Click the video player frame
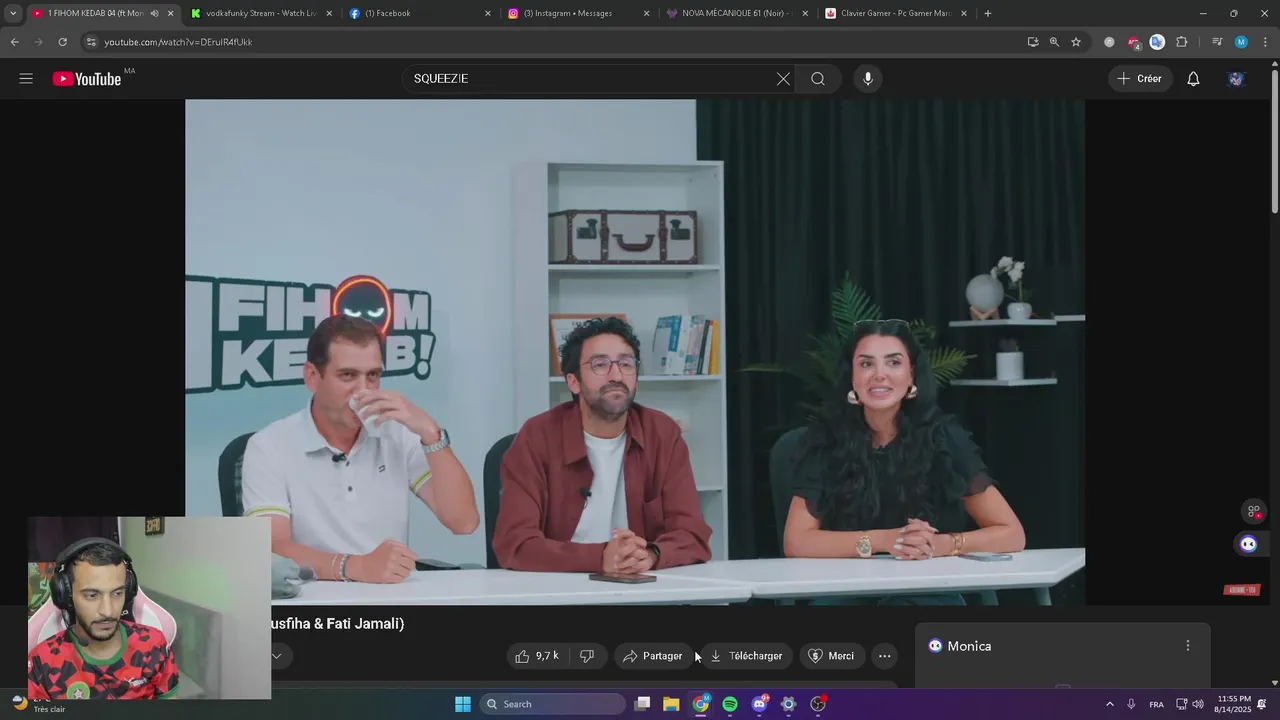The image size is (1280, 720). [635, 352]
